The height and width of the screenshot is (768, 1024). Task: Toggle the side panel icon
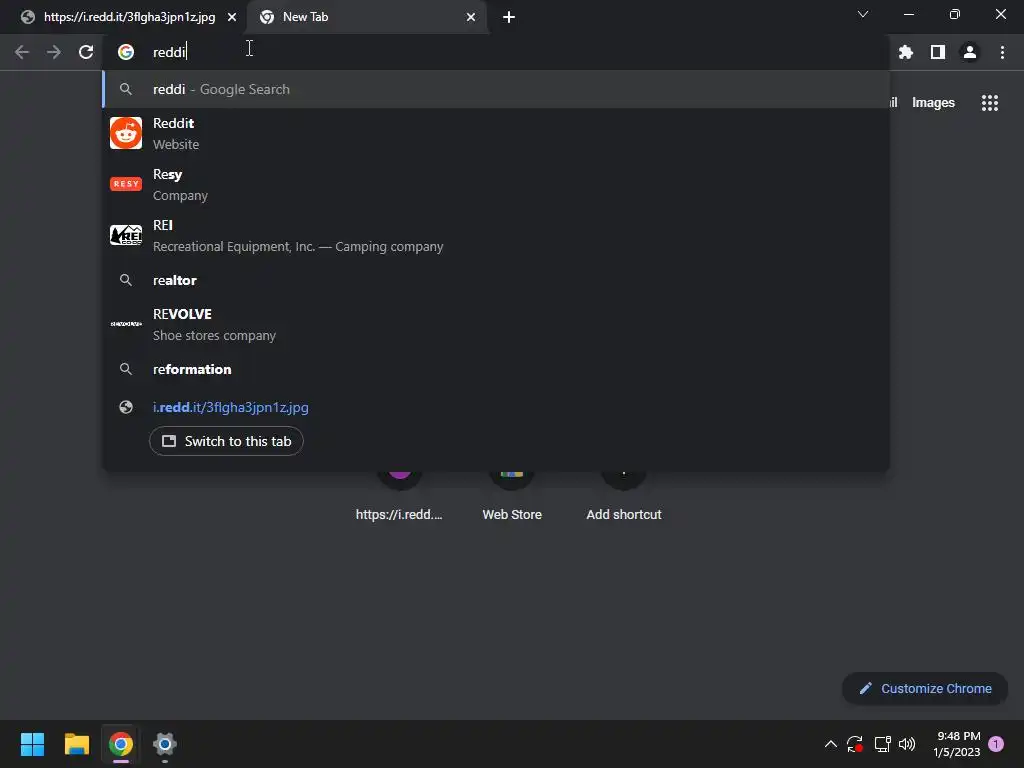[938, 52]
